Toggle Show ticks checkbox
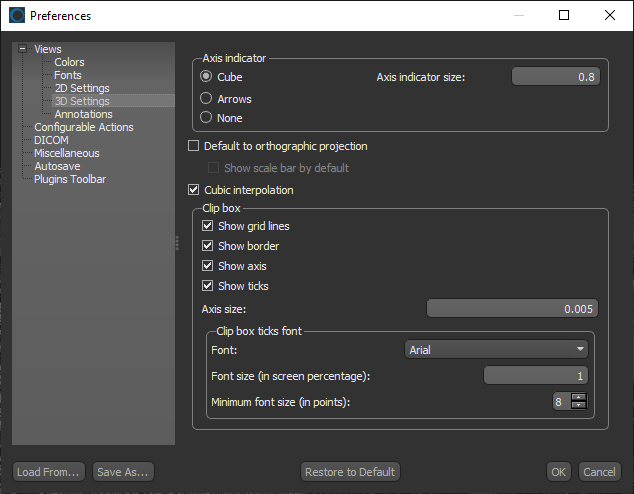634x494 pixels. [208, 287]
